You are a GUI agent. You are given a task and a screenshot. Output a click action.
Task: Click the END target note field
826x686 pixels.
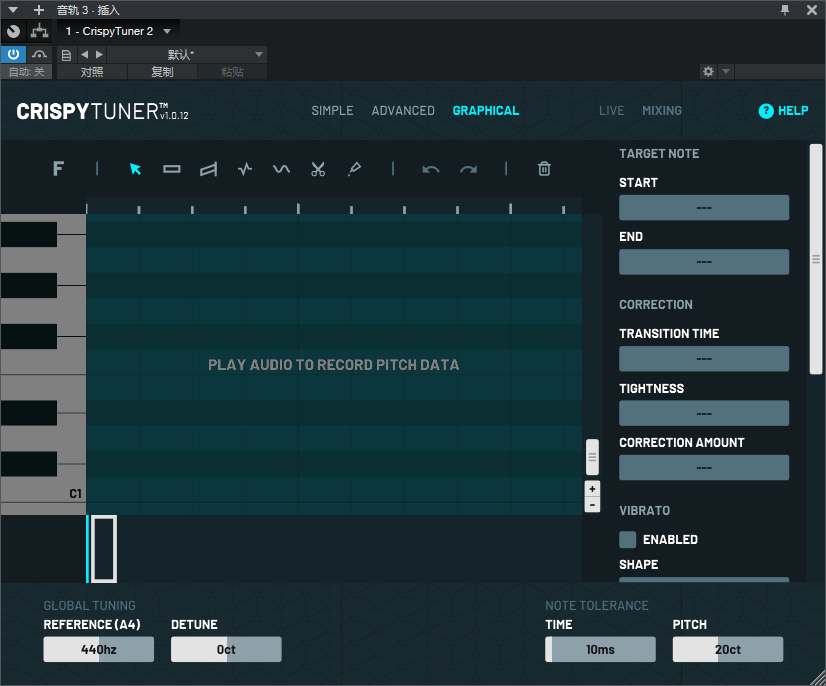click(x=704, y=262)
